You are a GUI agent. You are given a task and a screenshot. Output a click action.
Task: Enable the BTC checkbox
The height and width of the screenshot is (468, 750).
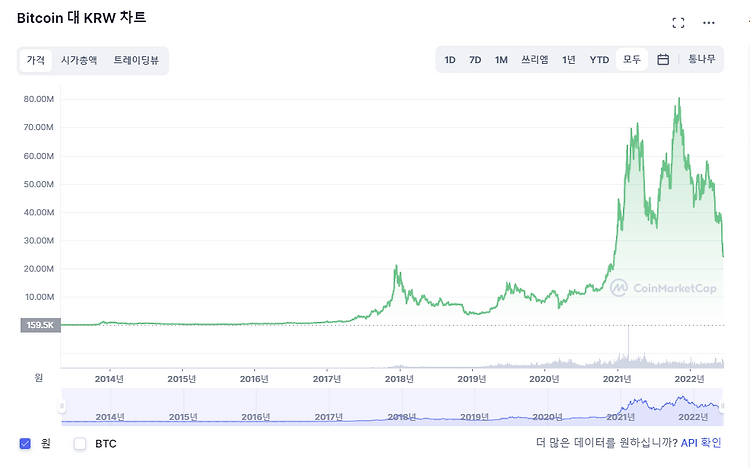pos(80,444)
